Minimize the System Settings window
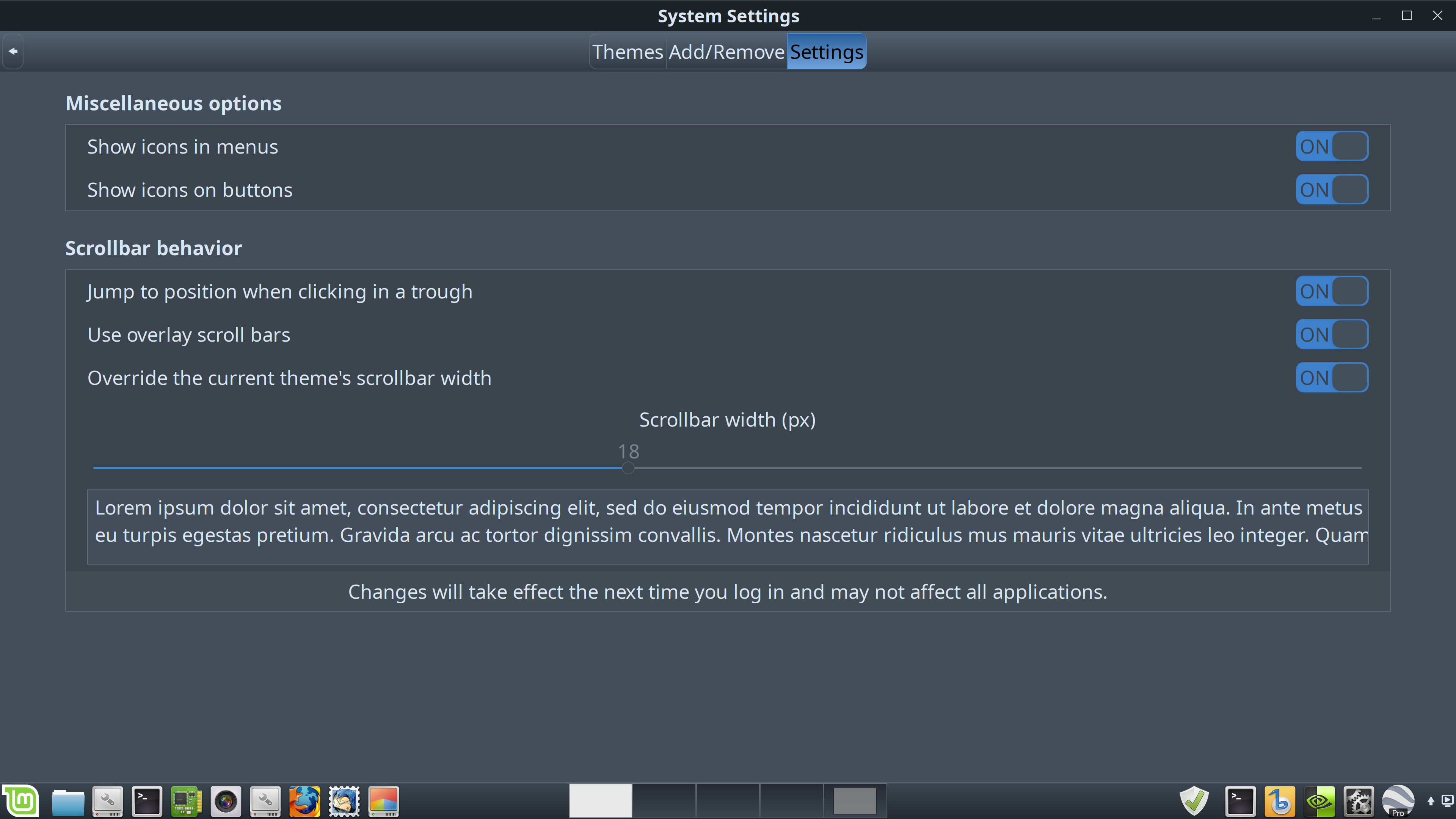Screen dimensions: 1456x819 pos(1376,16)
